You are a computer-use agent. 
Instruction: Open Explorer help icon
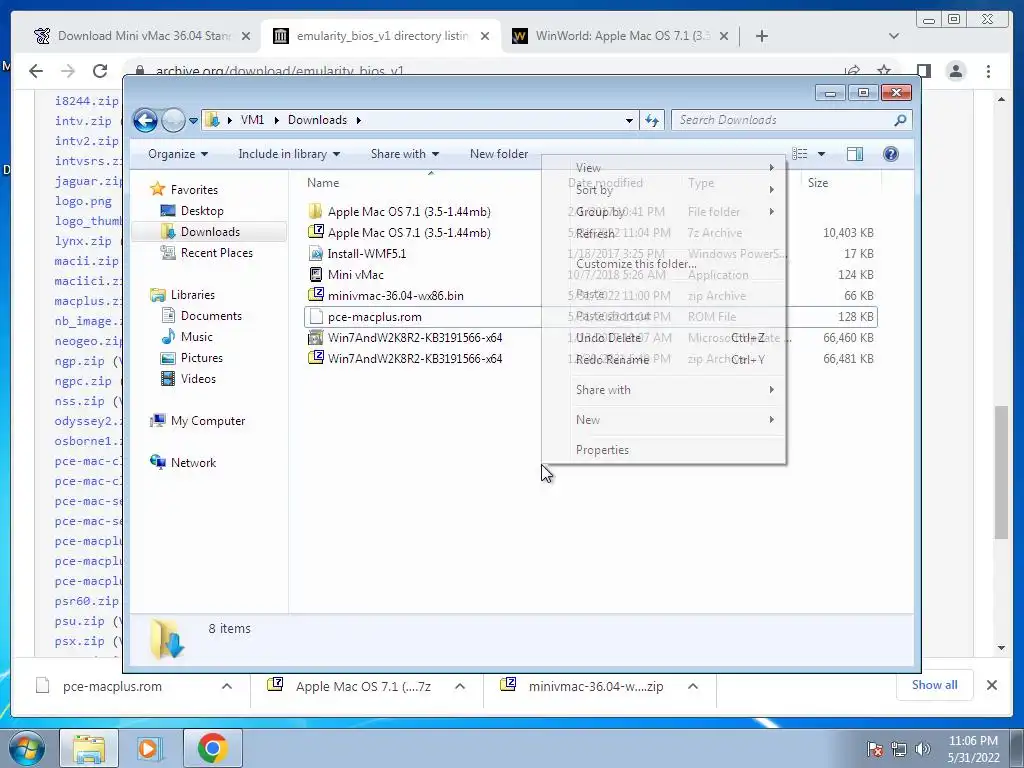(891, 154)
